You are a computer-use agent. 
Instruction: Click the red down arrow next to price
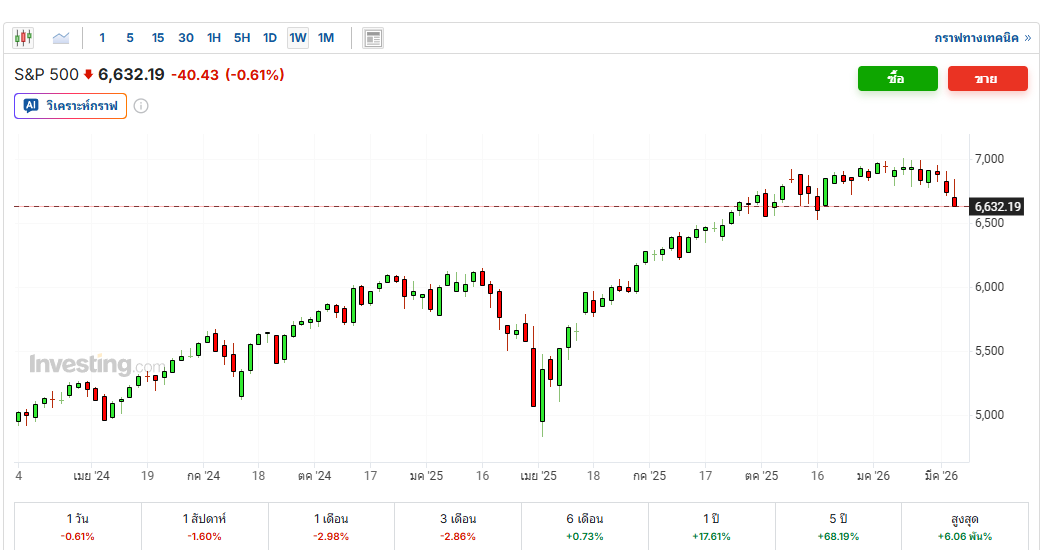click(88, 75)
